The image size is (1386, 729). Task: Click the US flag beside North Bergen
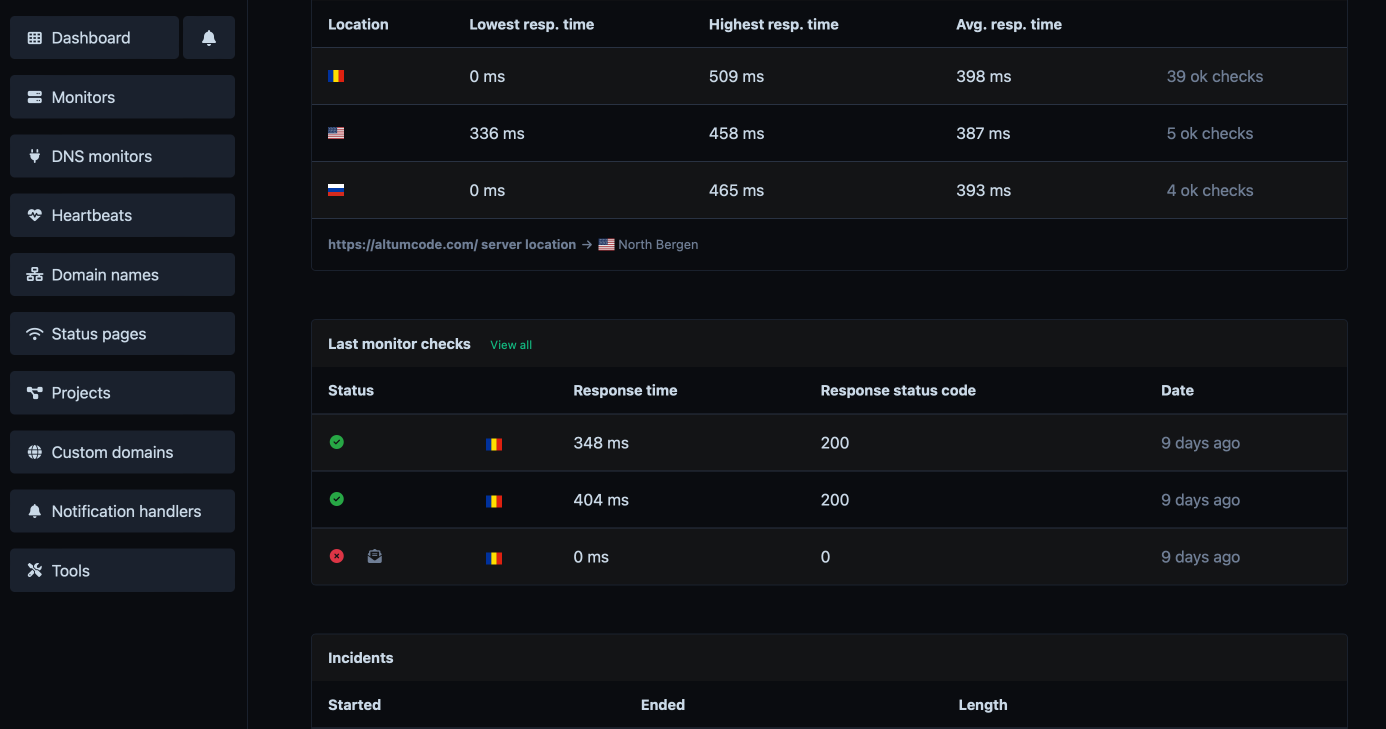coord(606,244)
